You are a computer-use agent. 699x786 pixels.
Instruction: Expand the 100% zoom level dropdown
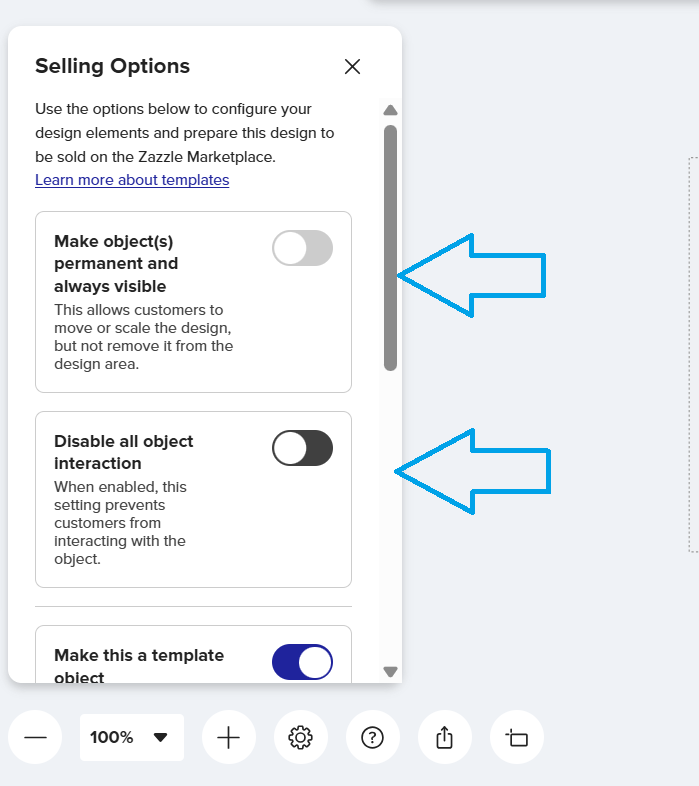coord(131,738)
